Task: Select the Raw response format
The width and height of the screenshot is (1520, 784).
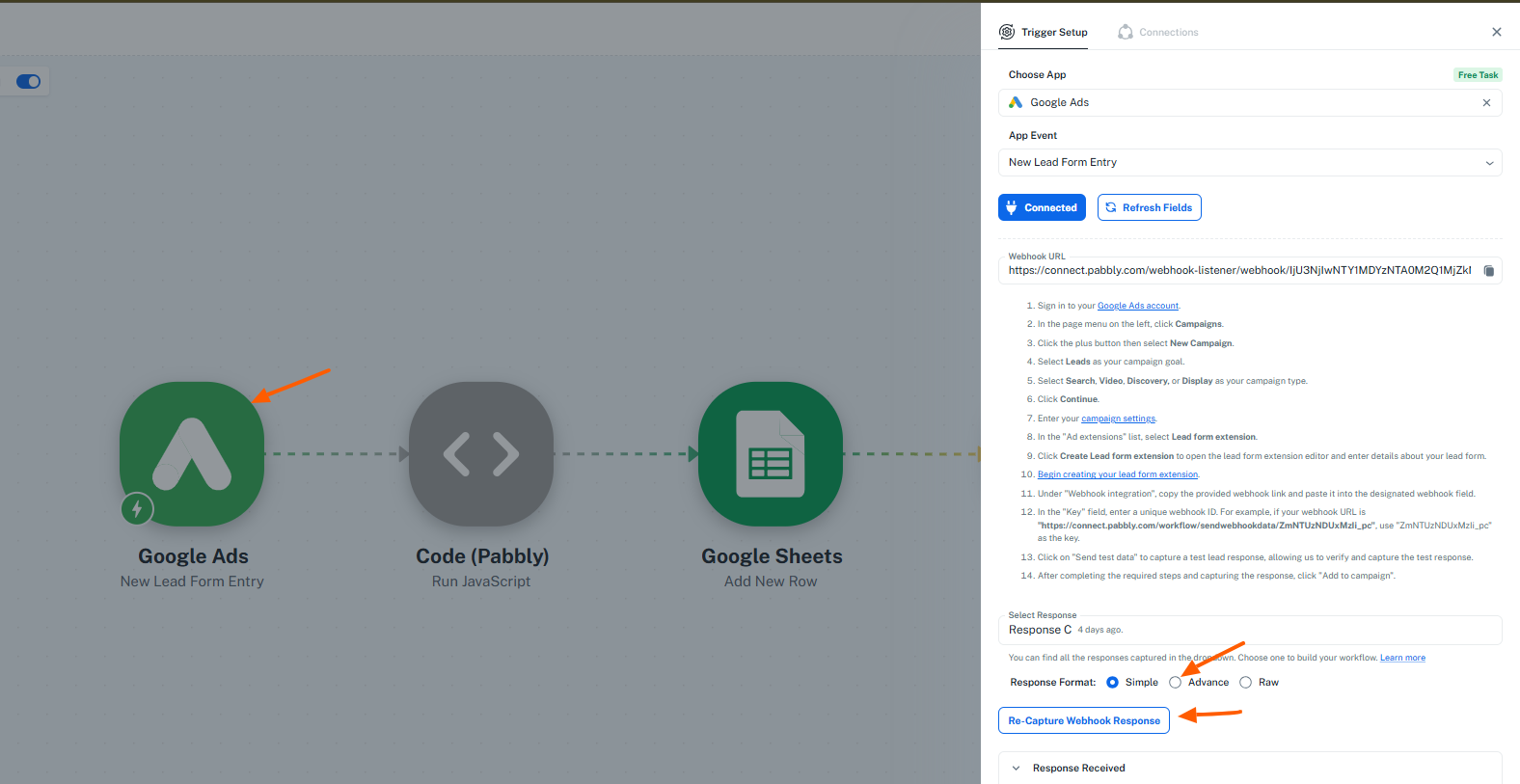Action: pos(1246,683)
